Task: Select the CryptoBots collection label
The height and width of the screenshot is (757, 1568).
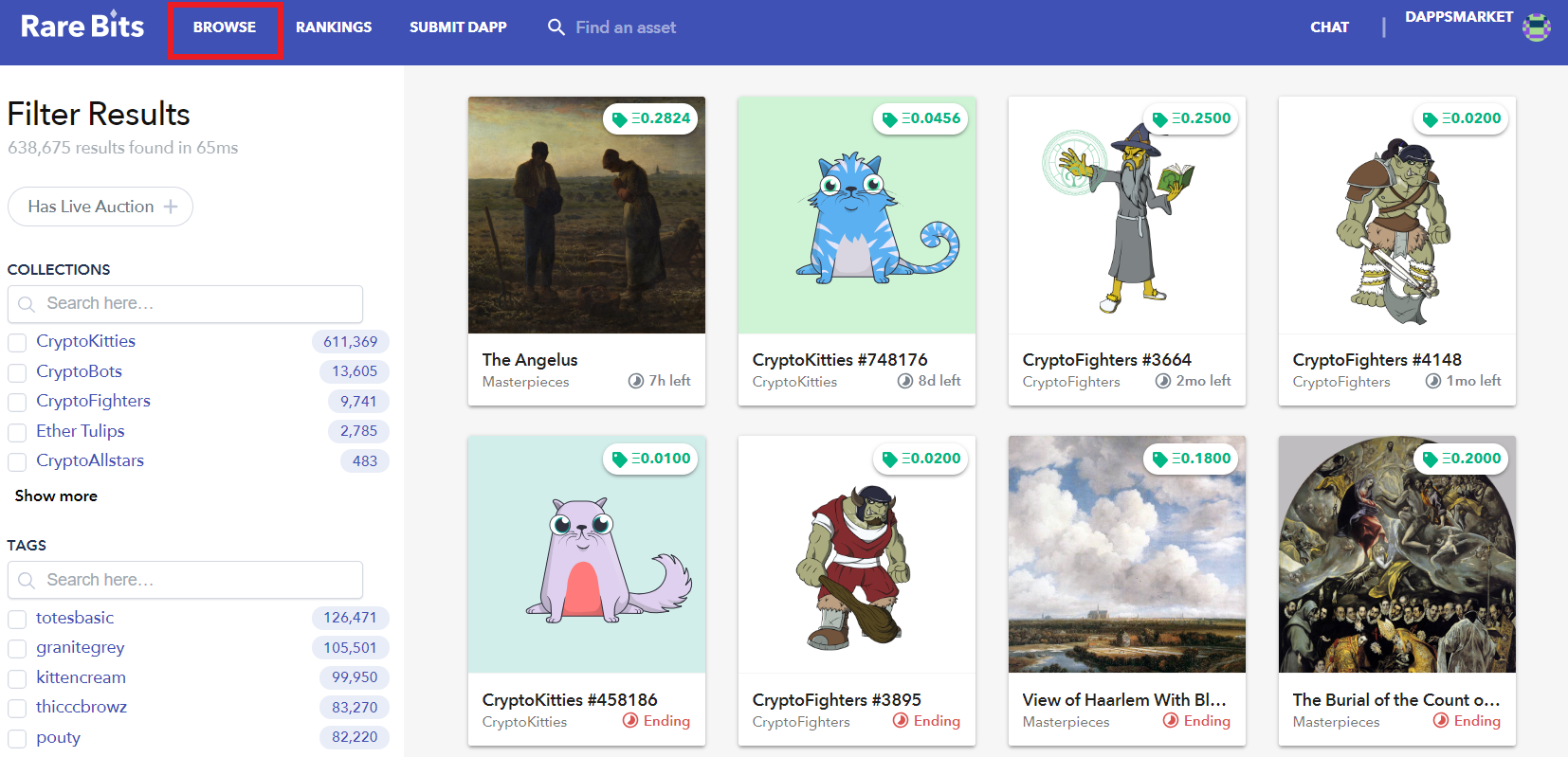Action: [x=79, y=371]
